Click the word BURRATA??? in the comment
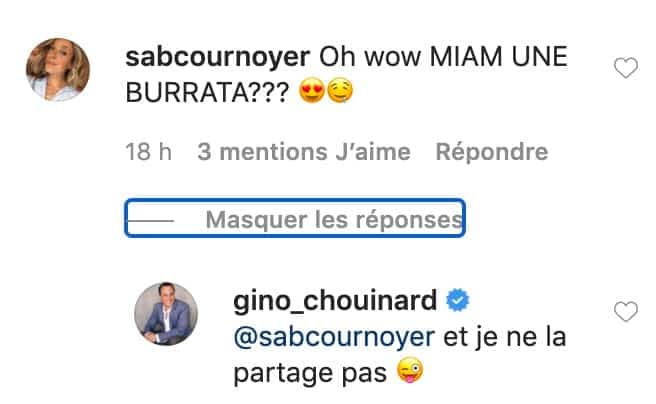The image size is (656, 404). [207, 92]
